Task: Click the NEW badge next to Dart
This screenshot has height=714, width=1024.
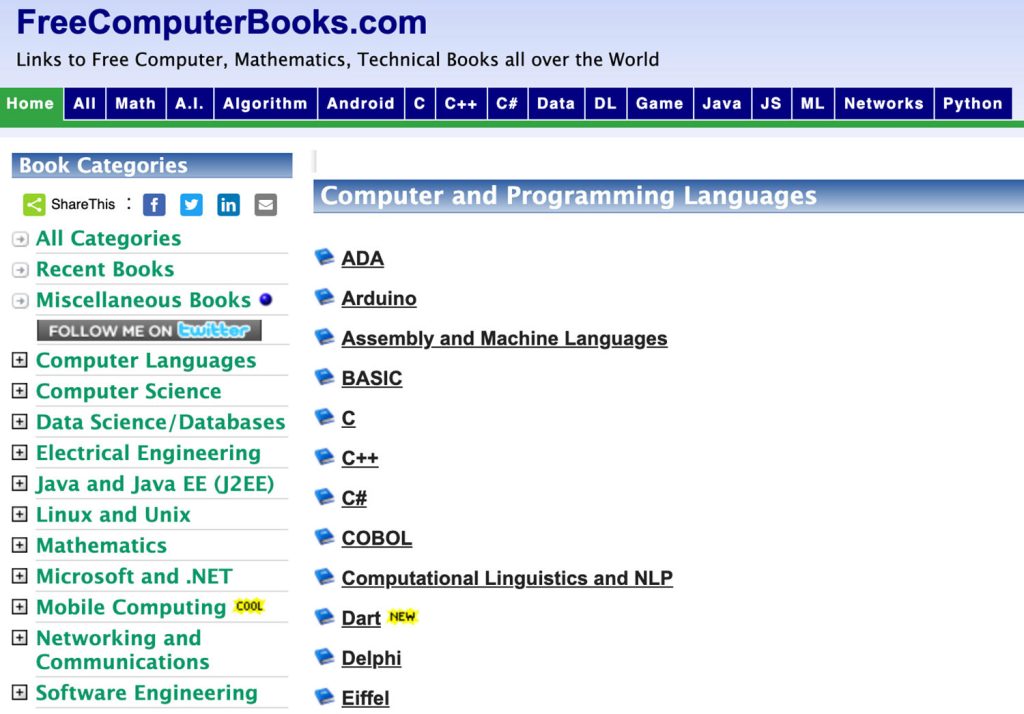Action: [402, 617]
